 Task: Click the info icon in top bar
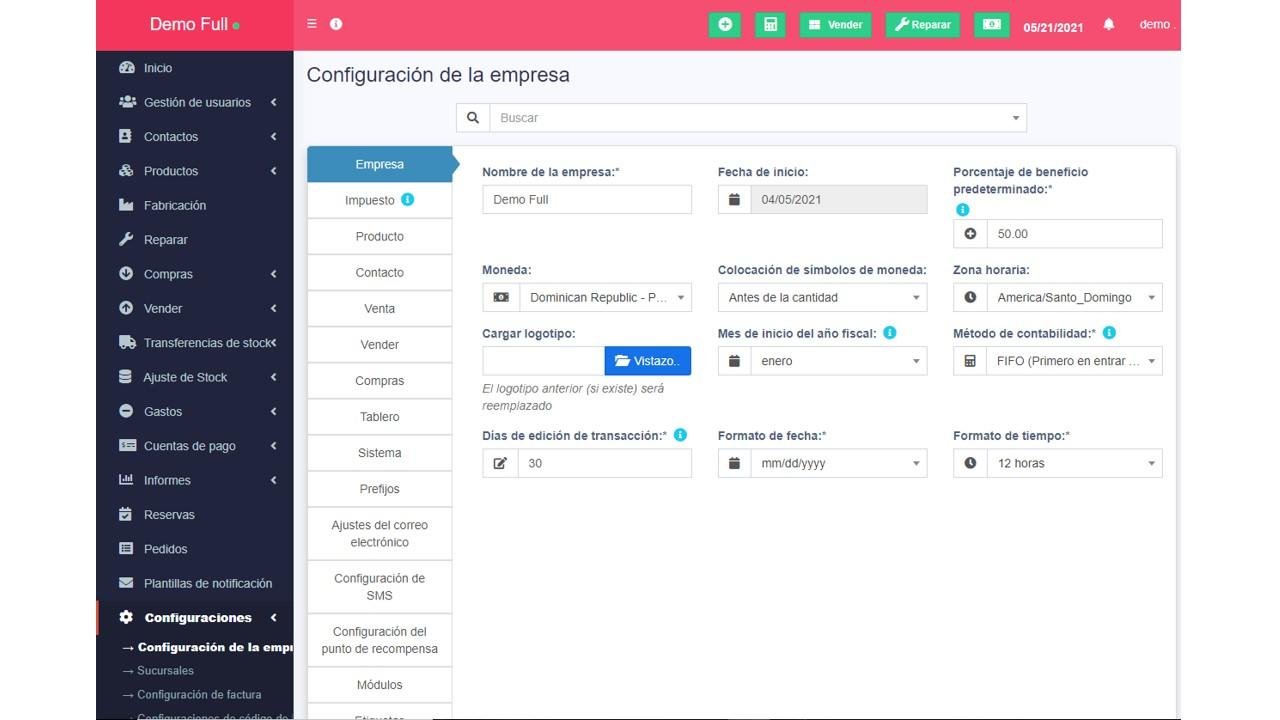click(x=336, y=24)
